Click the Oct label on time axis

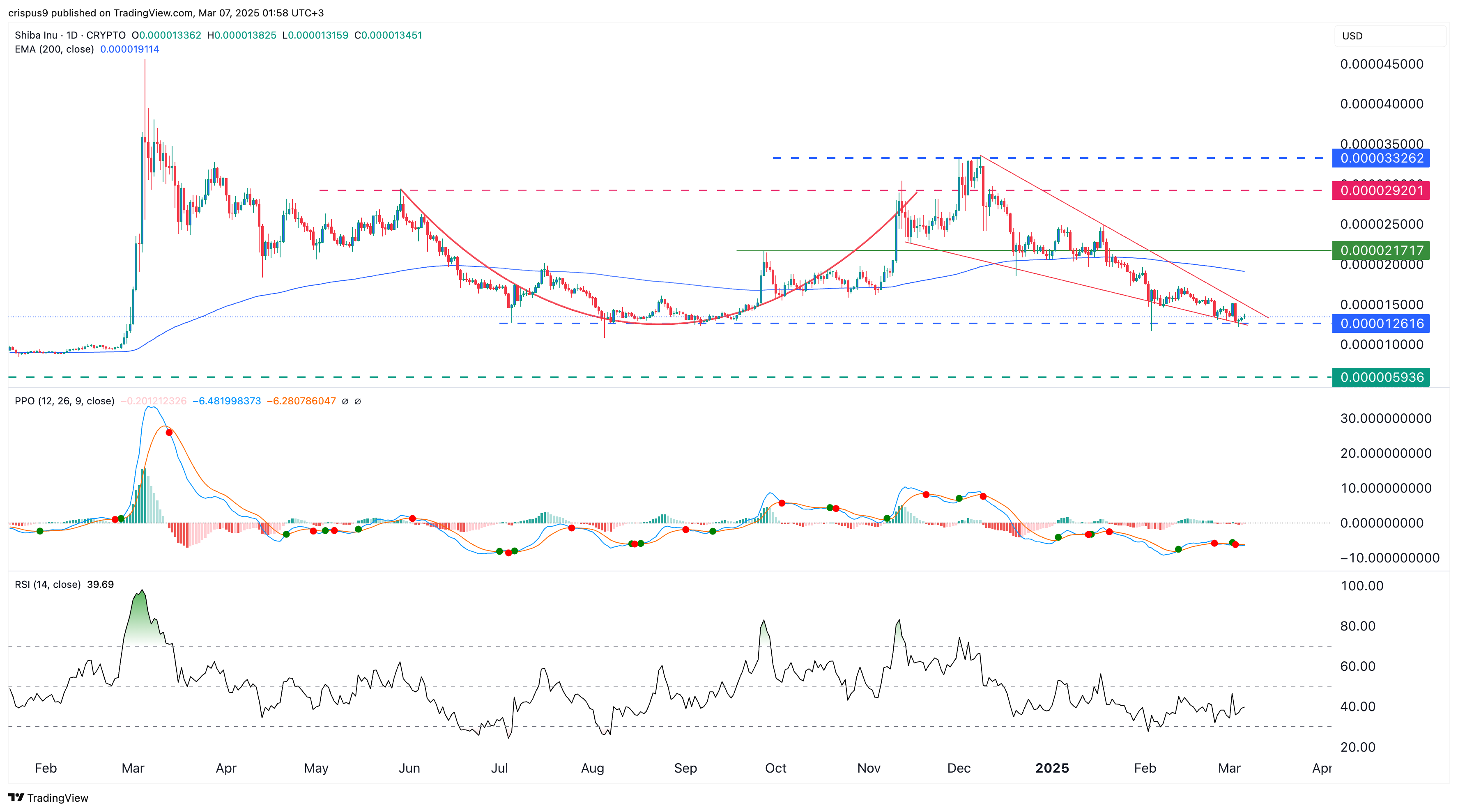pyautogui.click(x=775, y=768)
